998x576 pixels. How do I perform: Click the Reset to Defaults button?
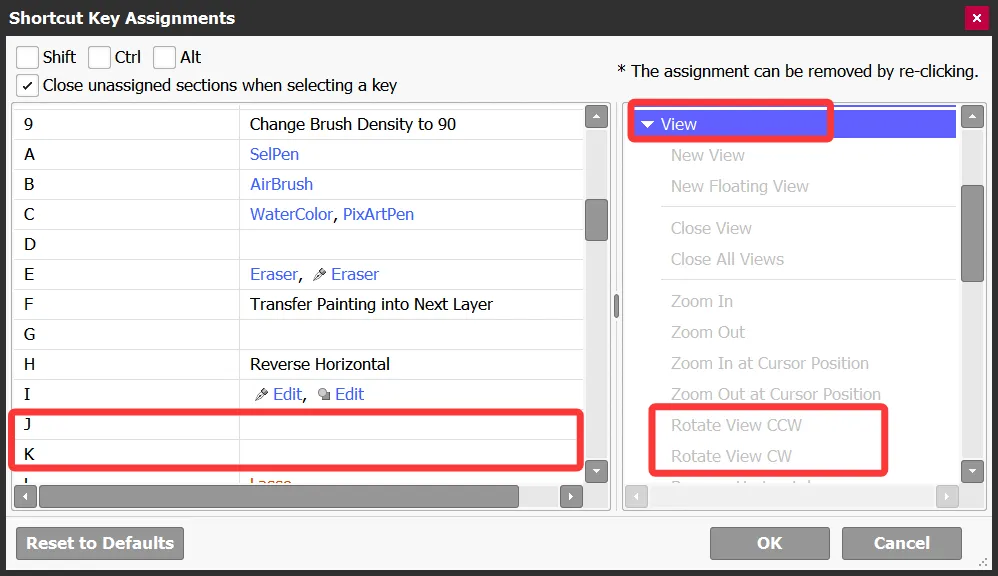tap(100, 544)
